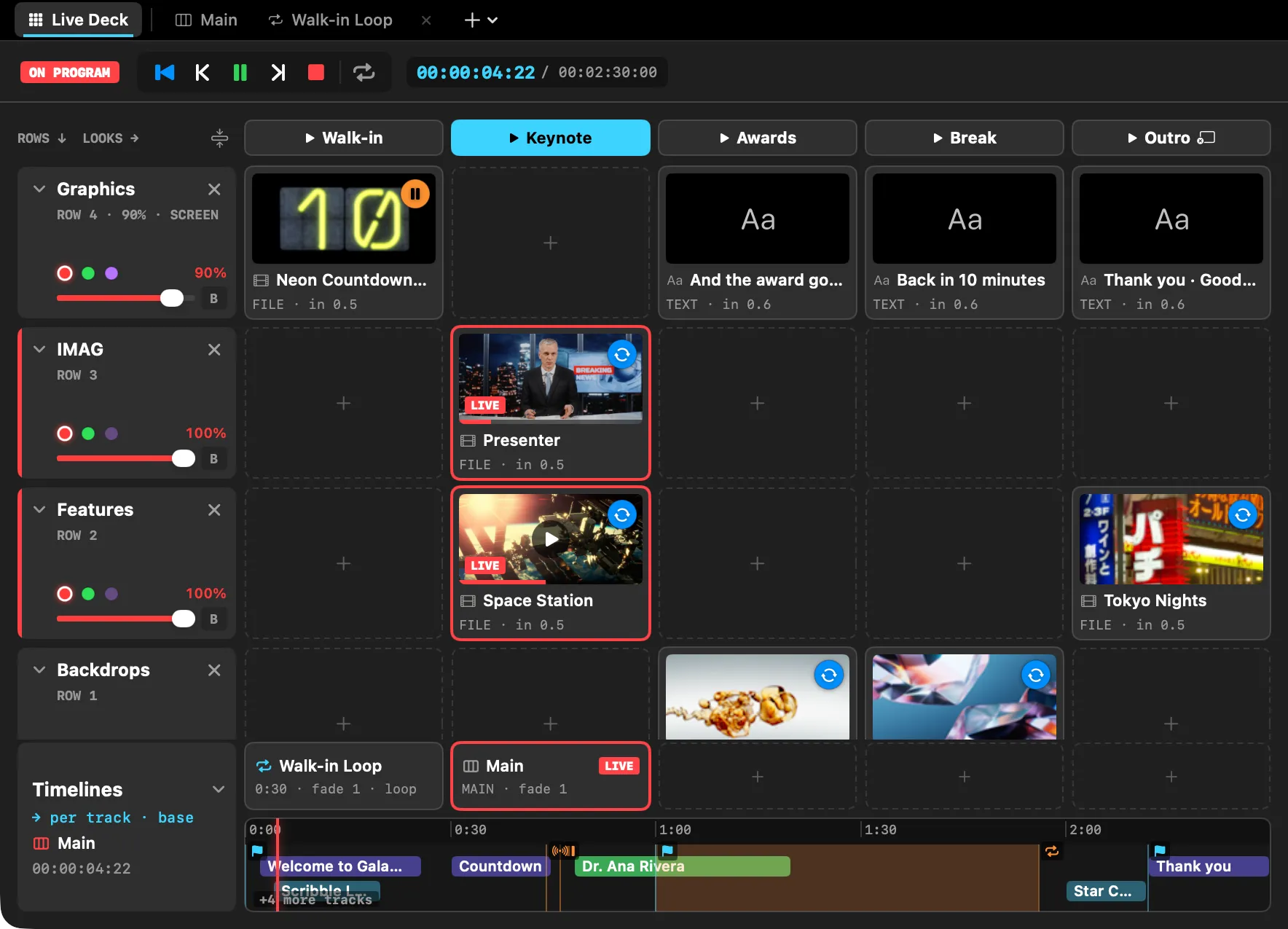Image resolution: width=1288 pixels, height=929 pixels.
Task: Switch to the Live Deck tab
Action: (78, 20)
